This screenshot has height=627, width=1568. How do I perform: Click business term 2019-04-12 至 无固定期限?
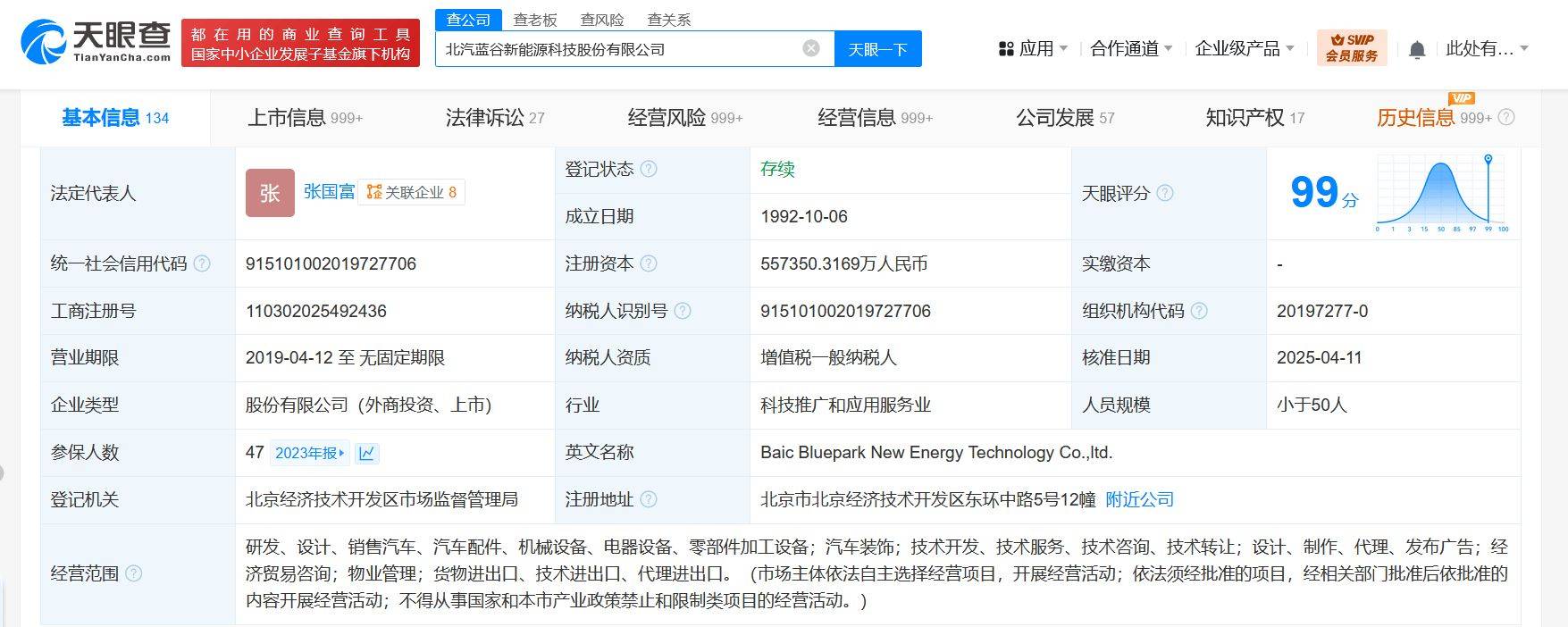(x=345, y=358)
